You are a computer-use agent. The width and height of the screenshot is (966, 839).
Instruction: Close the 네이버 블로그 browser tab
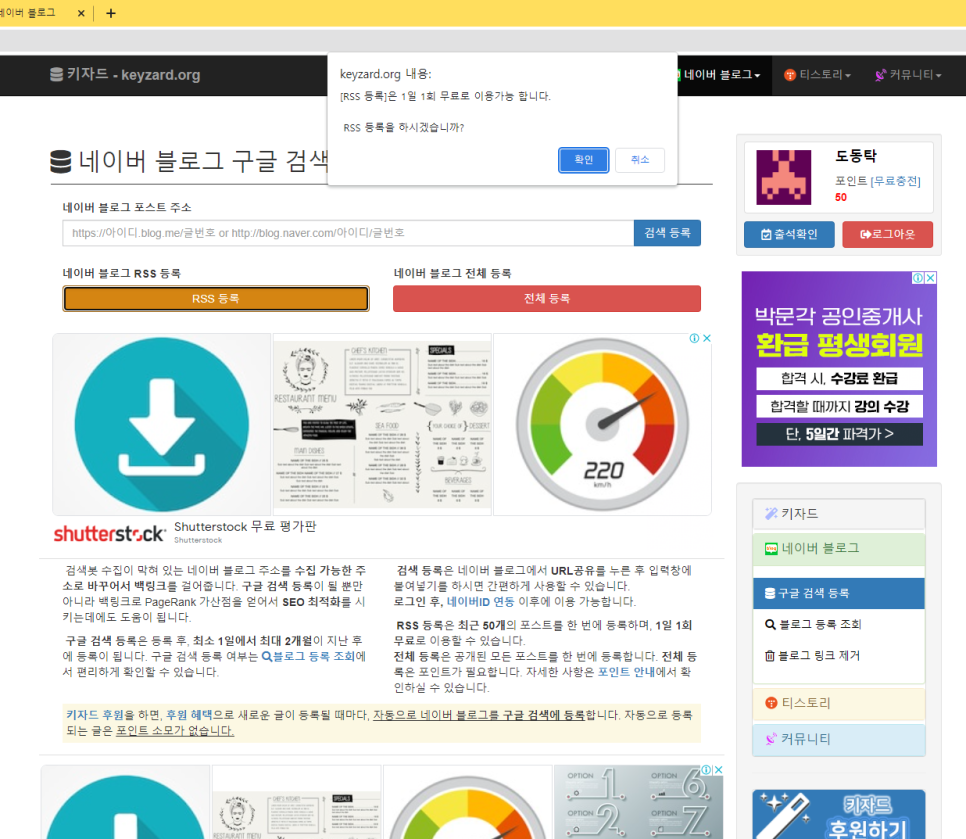81,13
